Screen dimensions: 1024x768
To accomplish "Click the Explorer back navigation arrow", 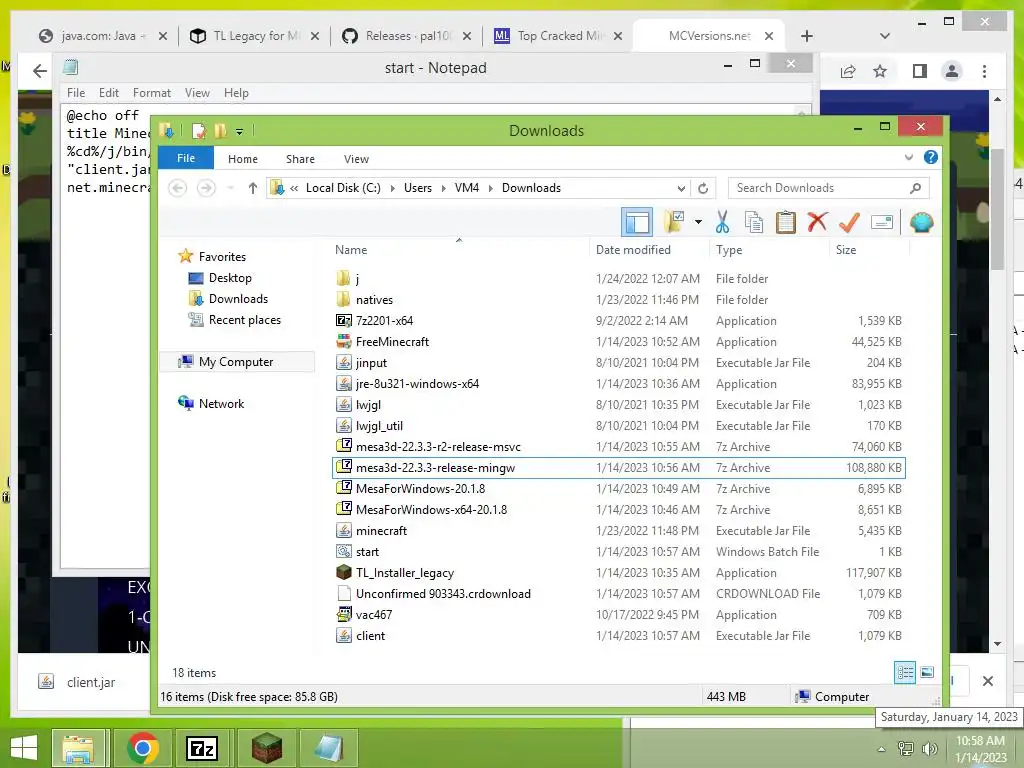I will coord(178,188).
